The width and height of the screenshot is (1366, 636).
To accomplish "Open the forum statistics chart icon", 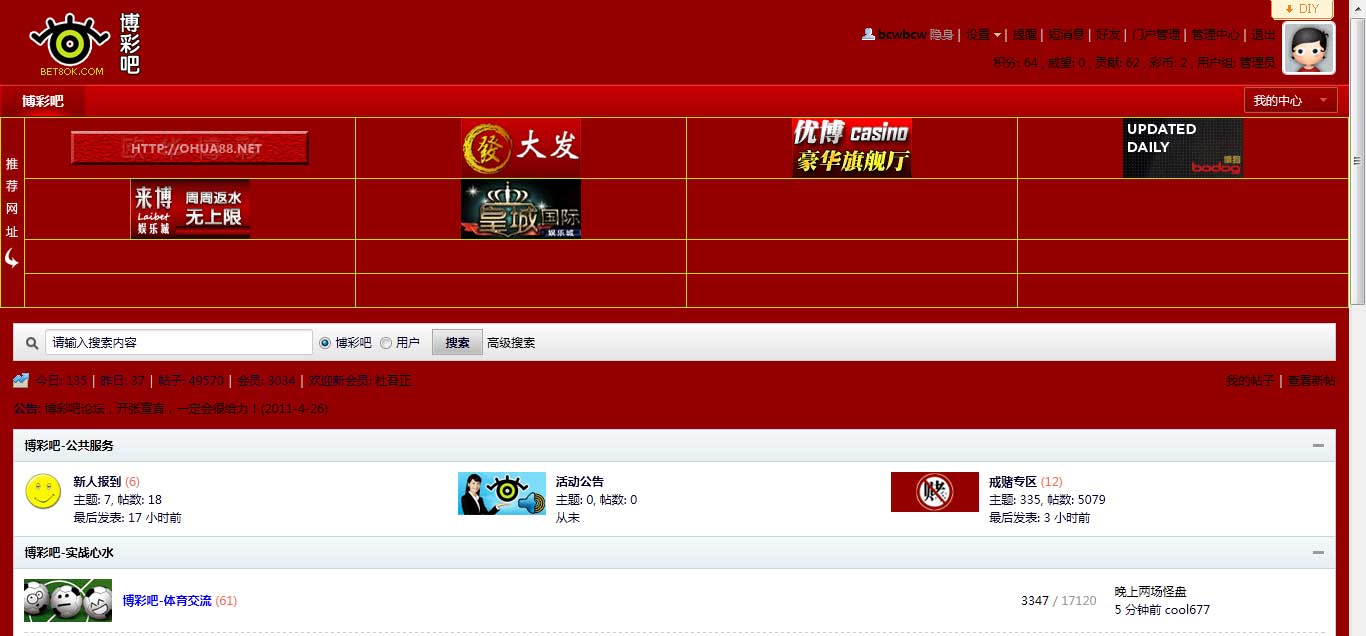I will point(21,380).
